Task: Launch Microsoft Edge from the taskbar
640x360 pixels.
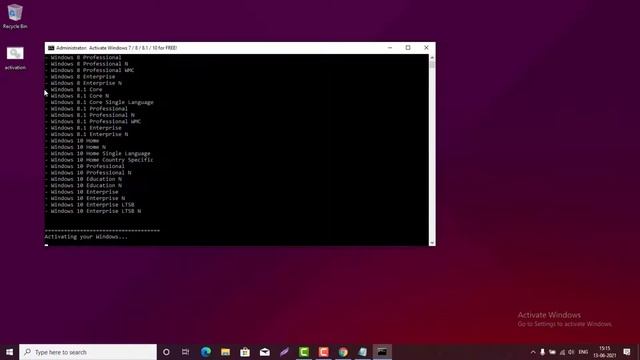Action: click(206, 352)
